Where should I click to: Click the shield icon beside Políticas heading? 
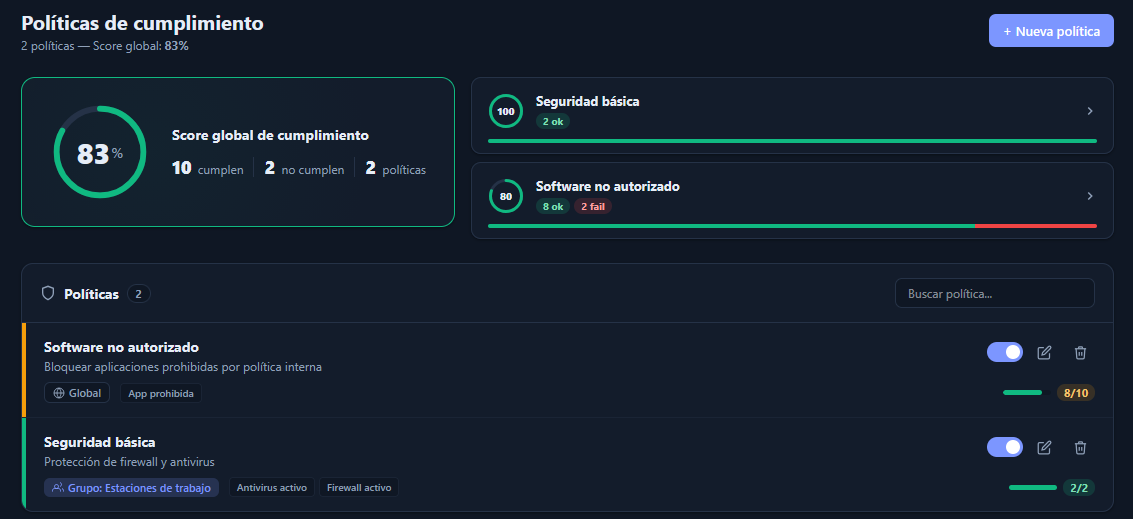tap(48, 294)
